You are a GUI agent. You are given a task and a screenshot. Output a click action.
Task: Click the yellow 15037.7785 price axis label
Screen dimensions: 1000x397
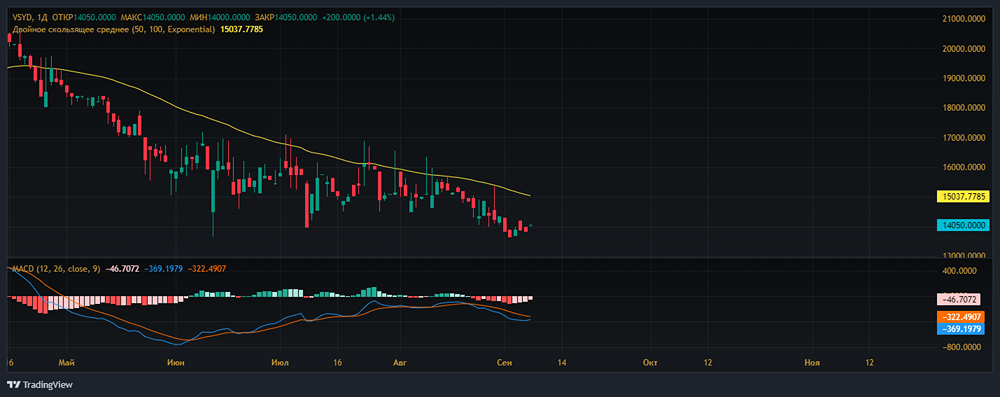pos(962,196)
